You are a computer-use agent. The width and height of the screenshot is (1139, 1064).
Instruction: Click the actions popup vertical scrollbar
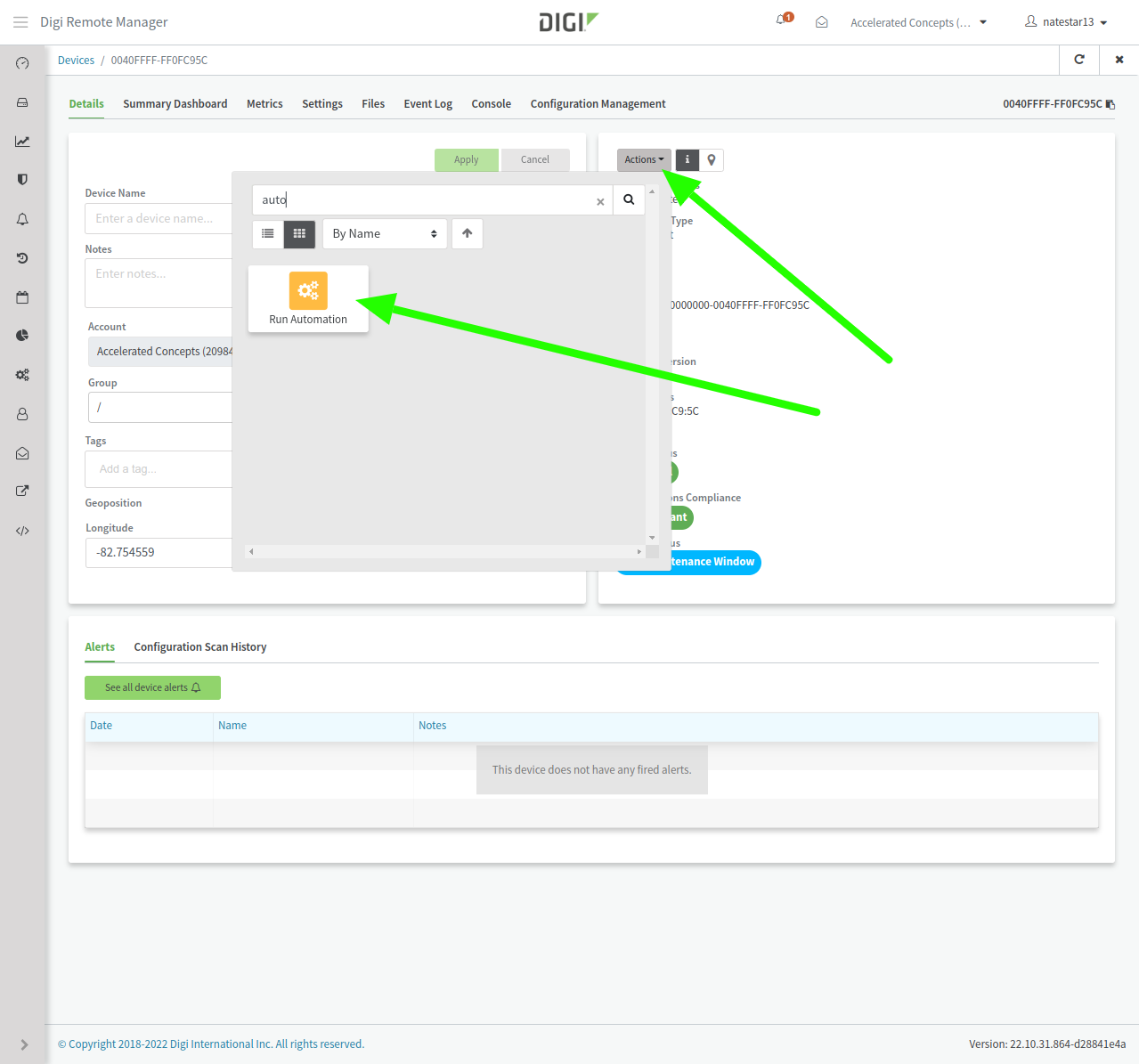pos(652,365)
